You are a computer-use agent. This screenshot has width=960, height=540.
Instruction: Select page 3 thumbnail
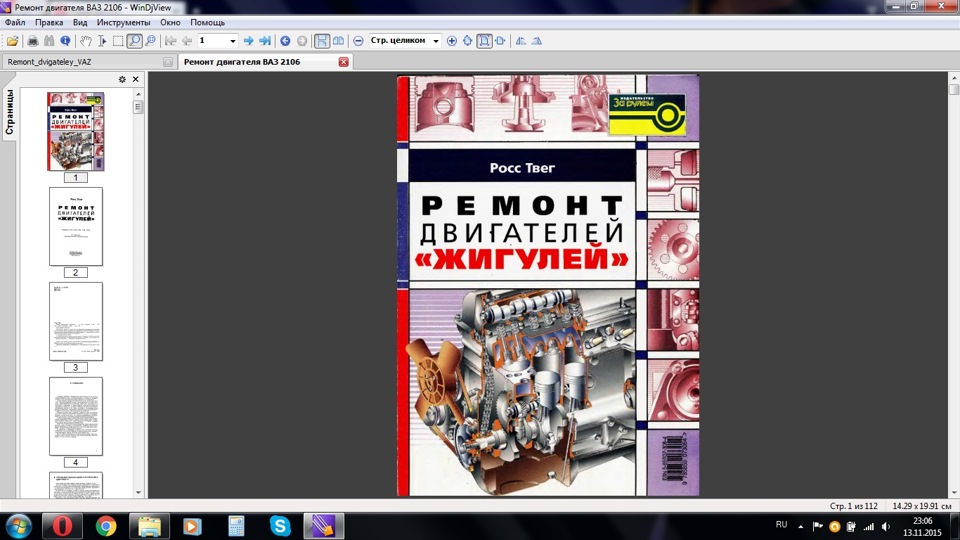coord(76,321)
